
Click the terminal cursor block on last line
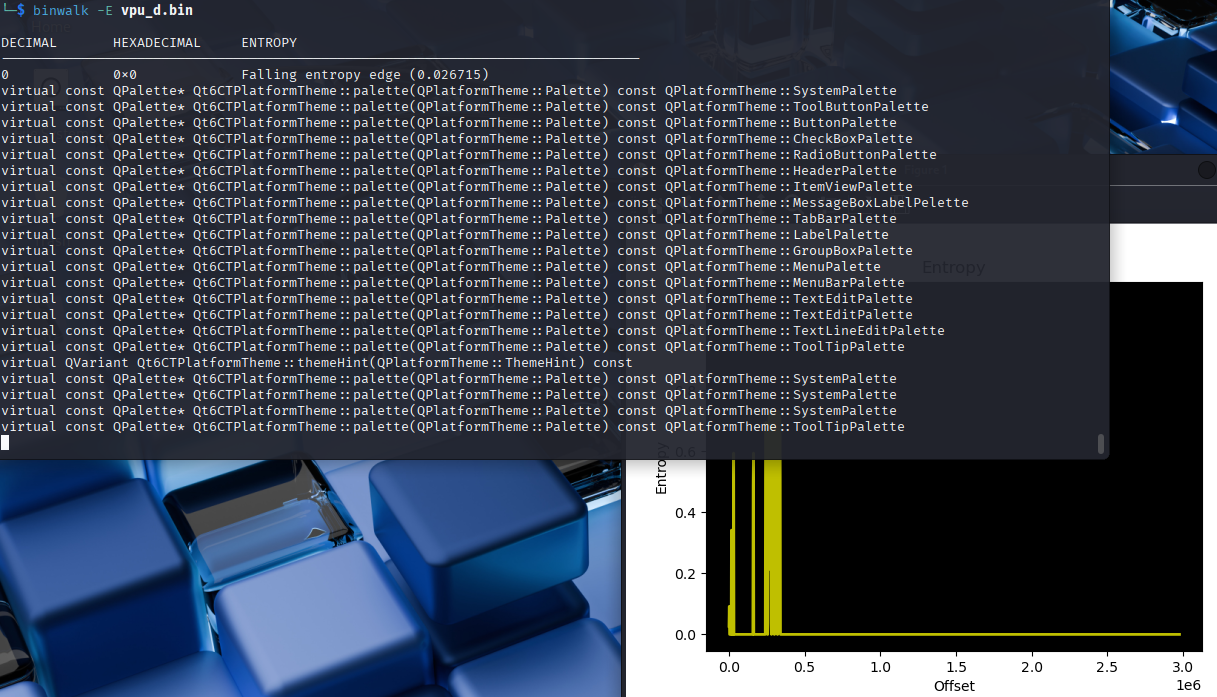click(5, 442)
